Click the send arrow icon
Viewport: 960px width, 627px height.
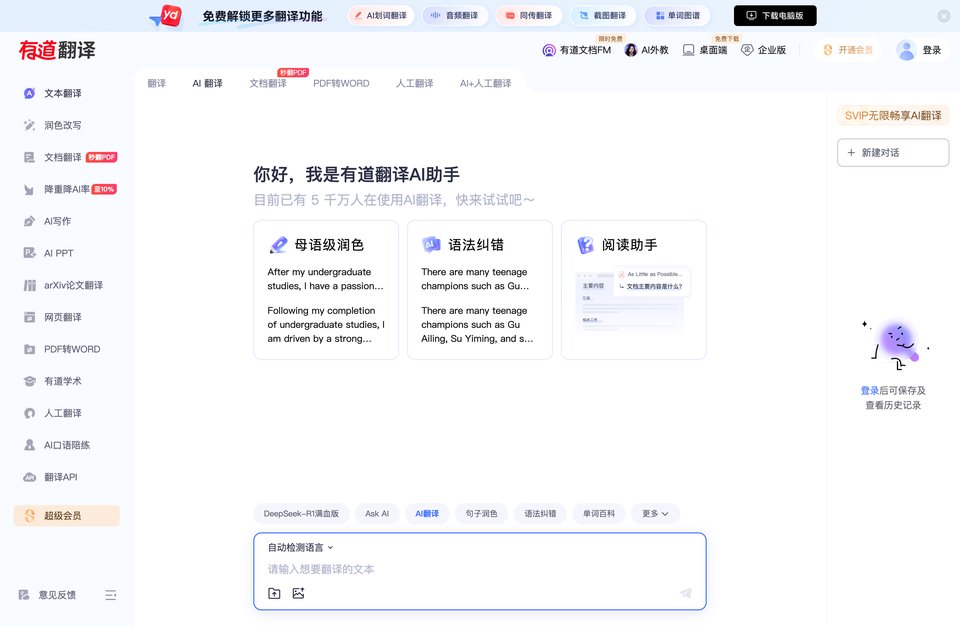(686, 593)
